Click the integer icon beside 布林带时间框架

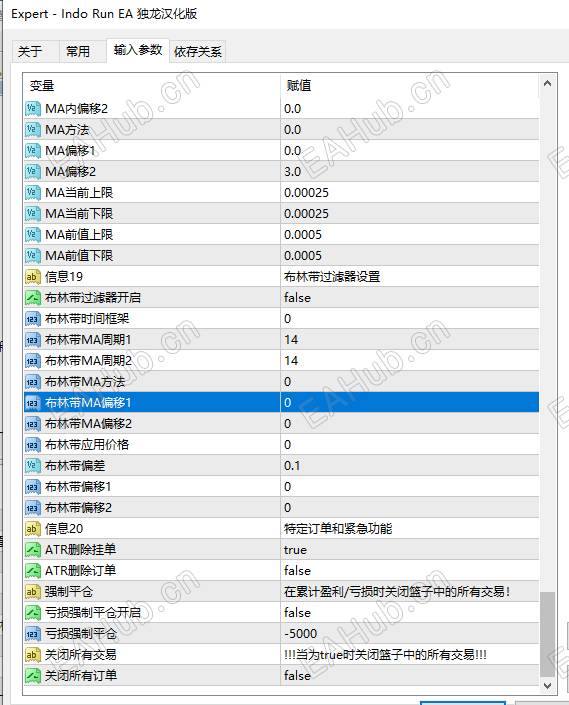coord(32,319)
